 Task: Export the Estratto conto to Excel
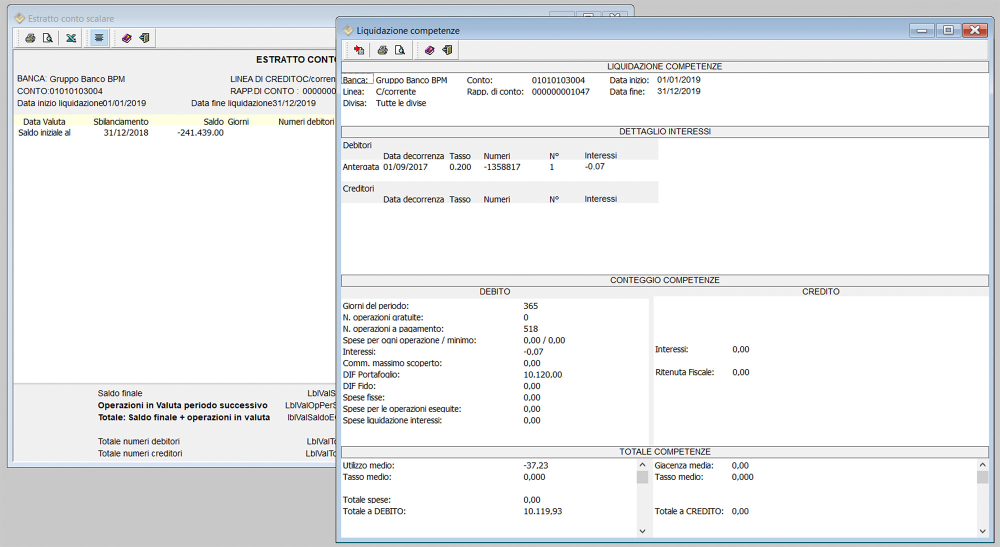click(71, 38)
